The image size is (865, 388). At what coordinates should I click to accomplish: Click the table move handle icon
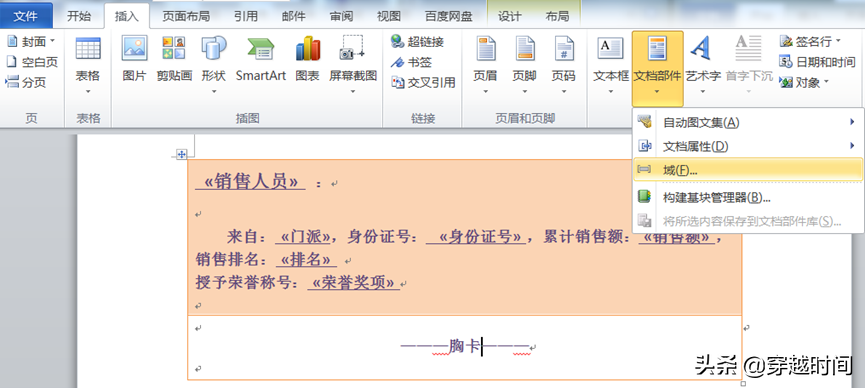click(181, 155)
